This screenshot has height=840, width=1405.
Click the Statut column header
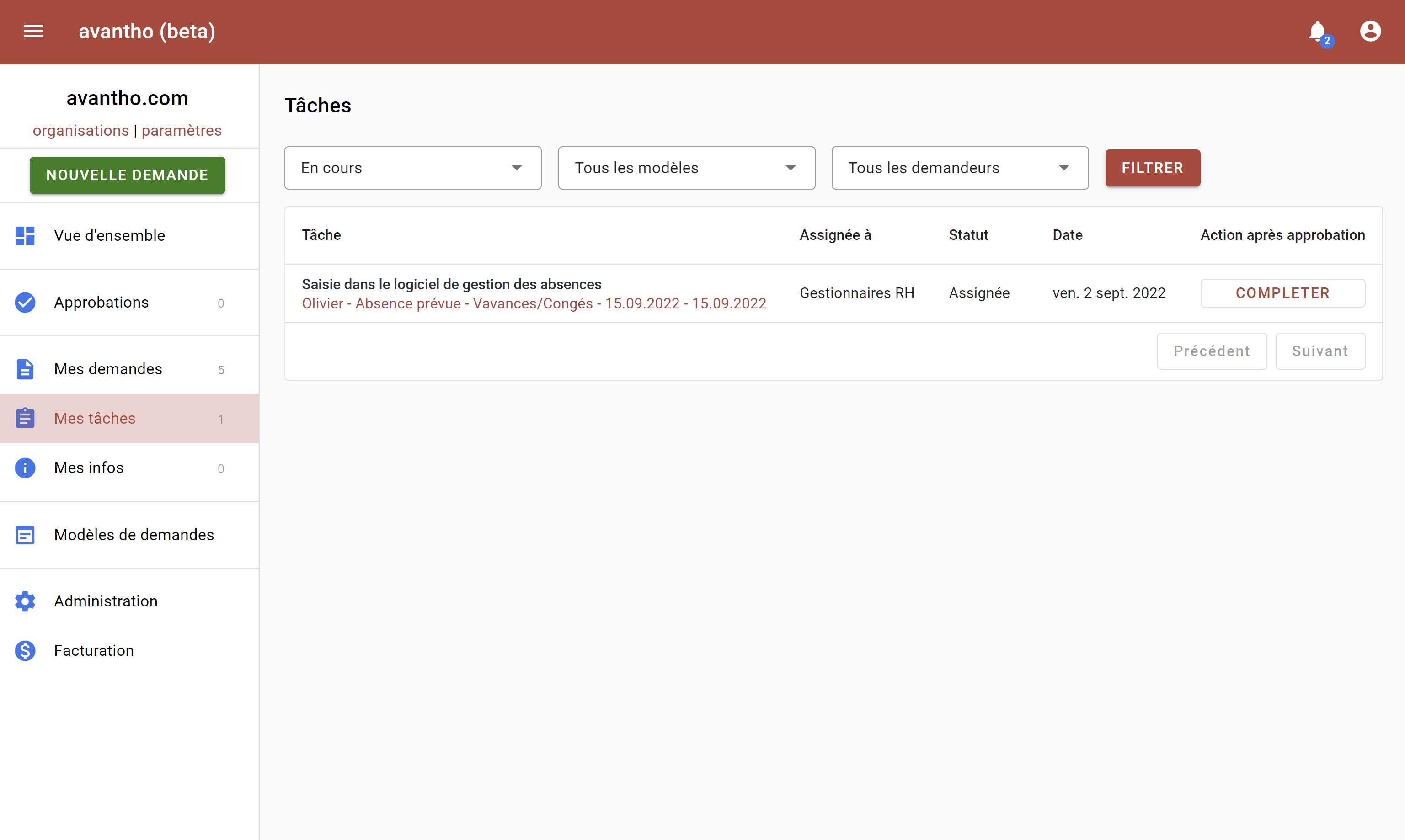[968, 235]
